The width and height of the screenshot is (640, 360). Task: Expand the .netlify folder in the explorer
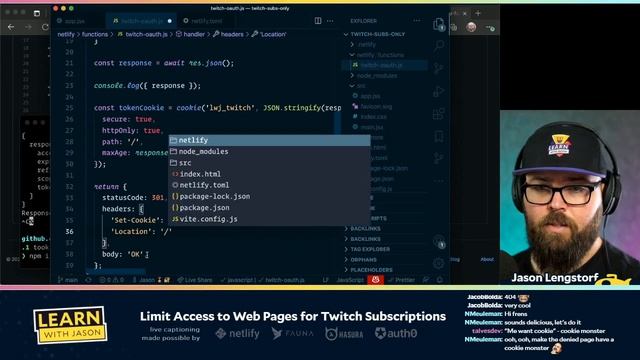tap(384, 44)
